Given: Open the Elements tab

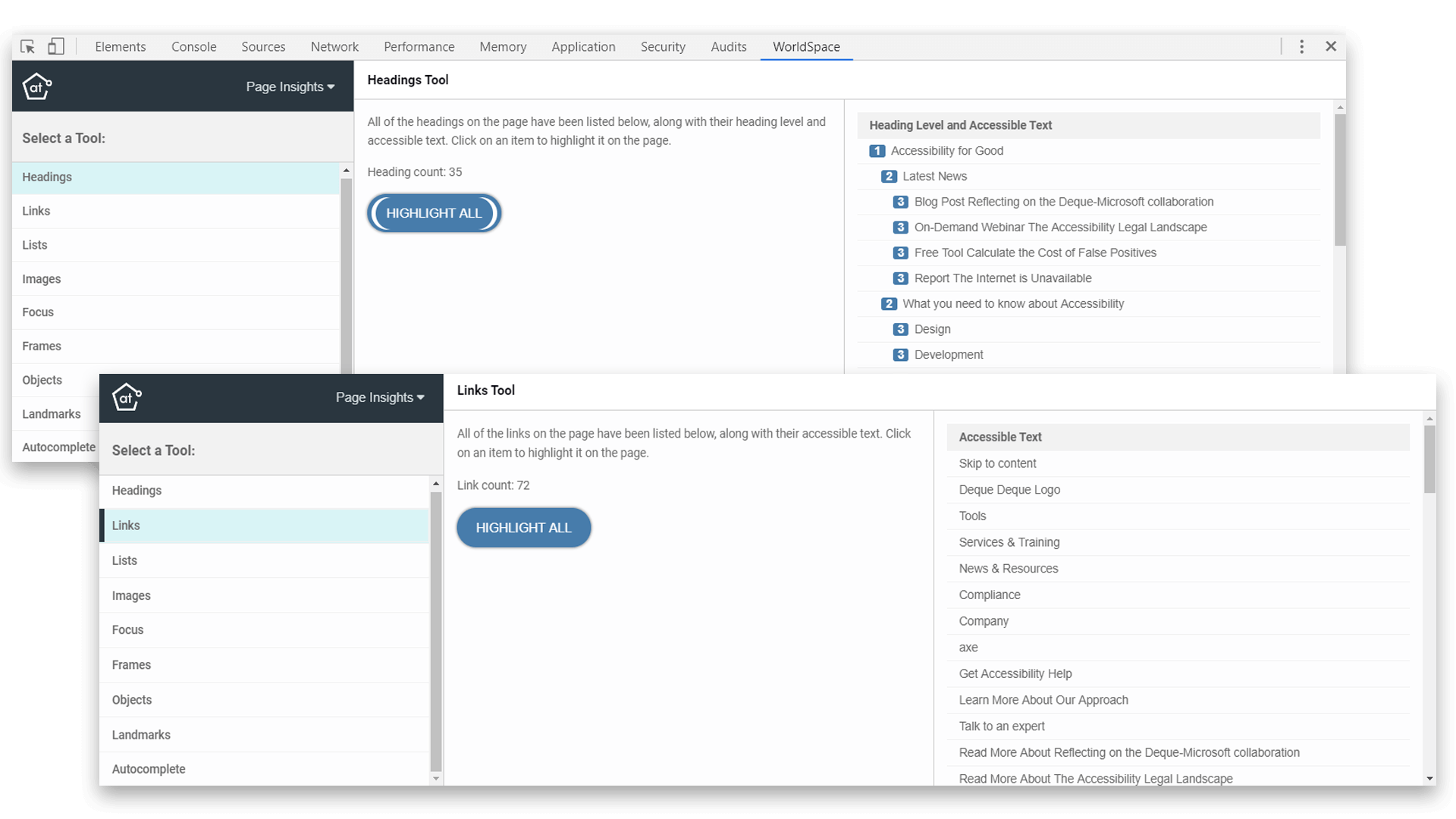Looking at the screenshot, I should (x=121, y=47).
